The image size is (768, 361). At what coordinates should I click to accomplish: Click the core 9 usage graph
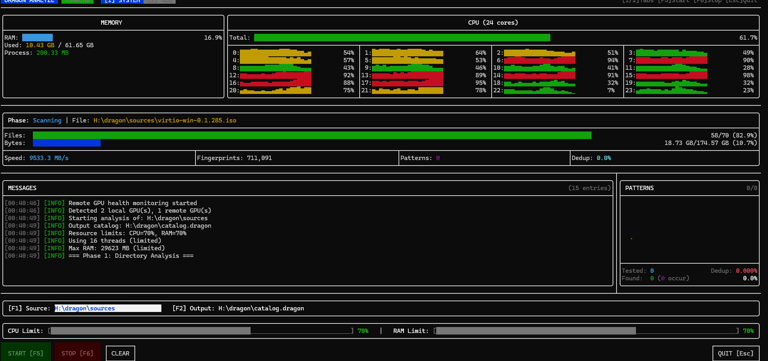click(408, 68)
